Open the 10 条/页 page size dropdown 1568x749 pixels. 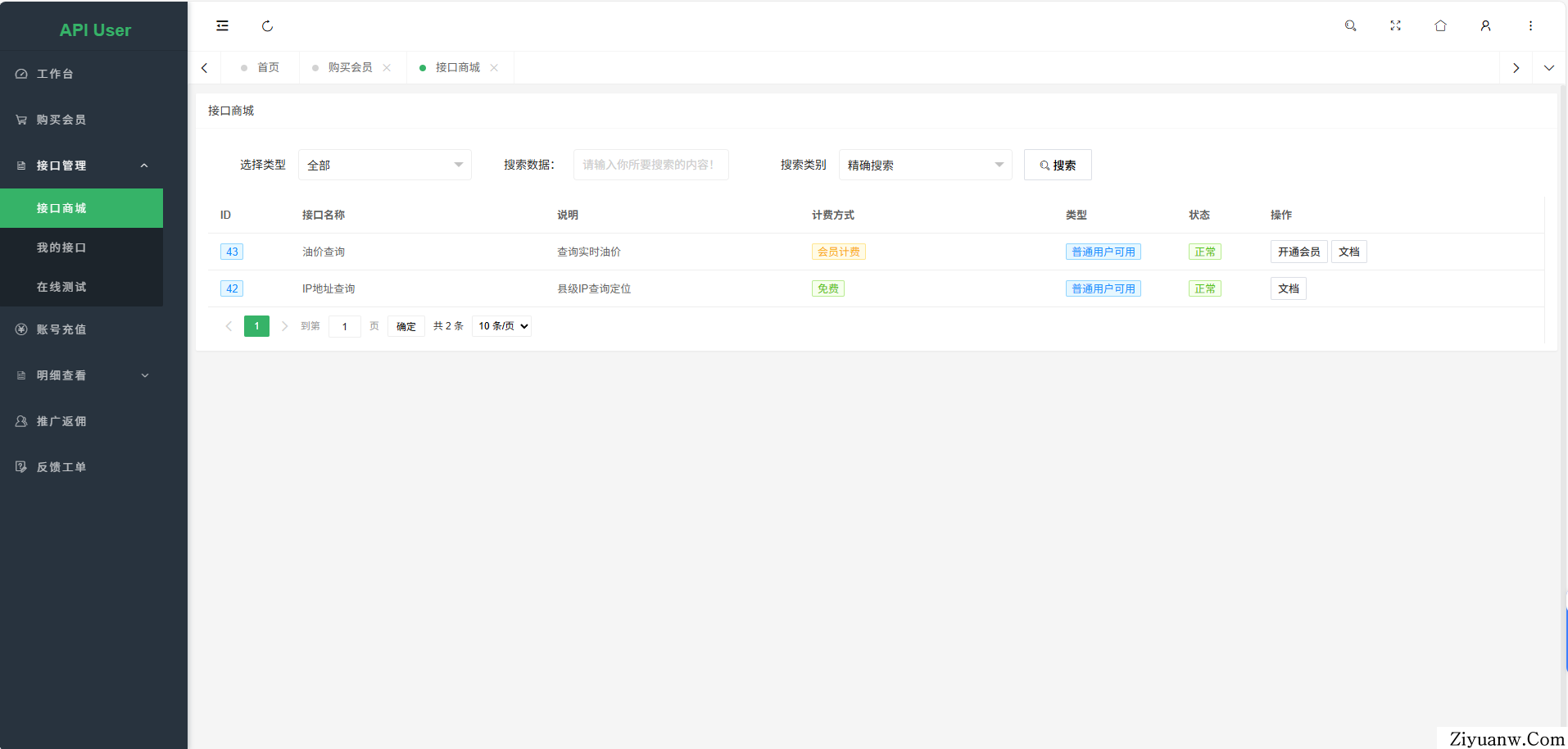(x=502, y=326)
